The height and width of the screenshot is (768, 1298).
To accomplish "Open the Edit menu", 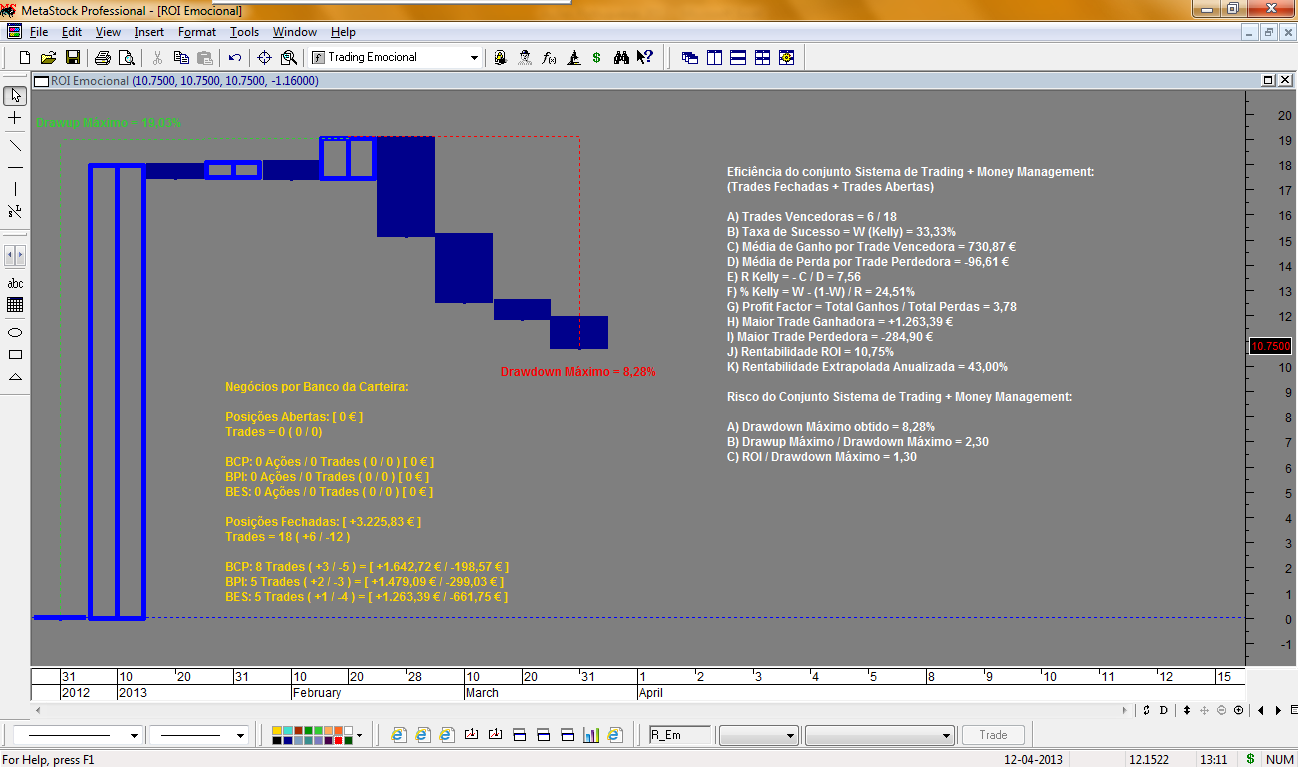I will tap(72, 32).
